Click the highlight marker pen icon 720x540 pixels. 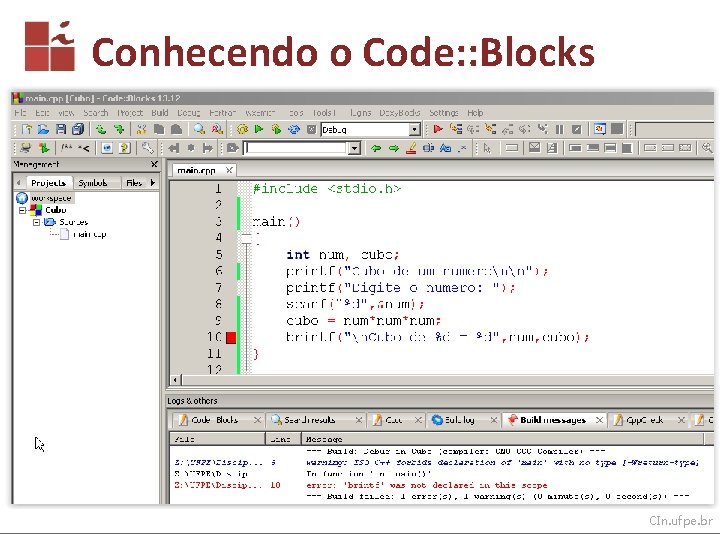coord(411,148)
